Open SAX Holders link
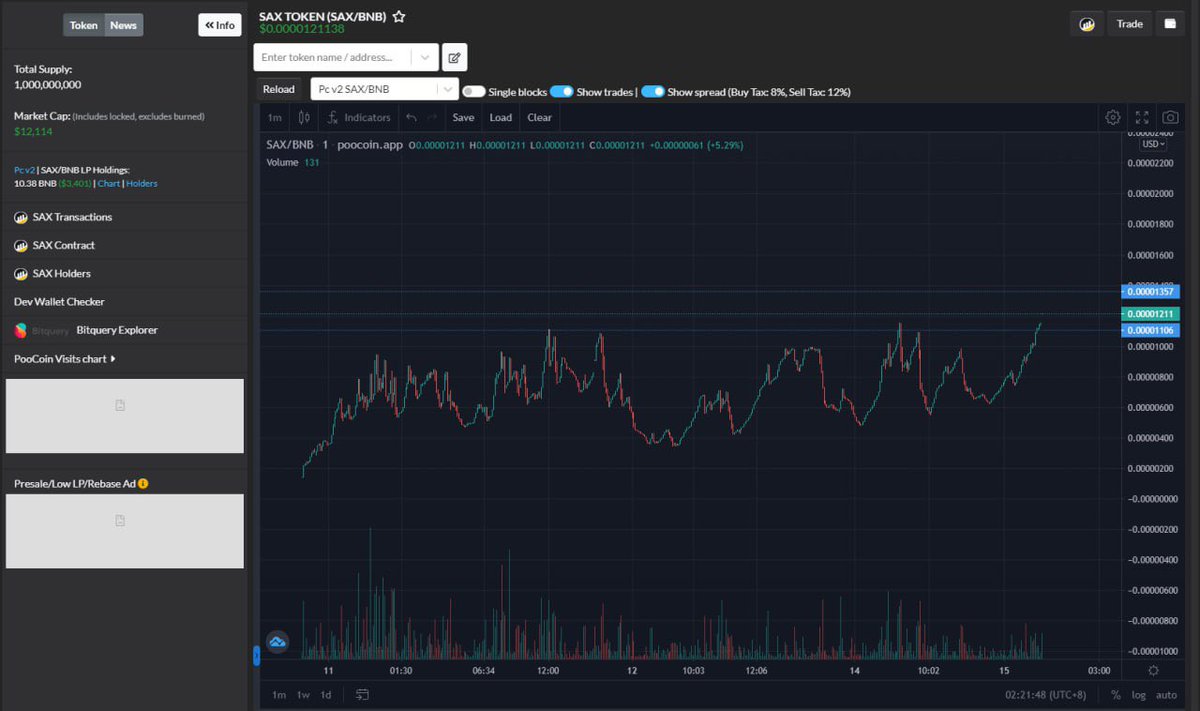The image size is (1200, 711). [61, 273]
